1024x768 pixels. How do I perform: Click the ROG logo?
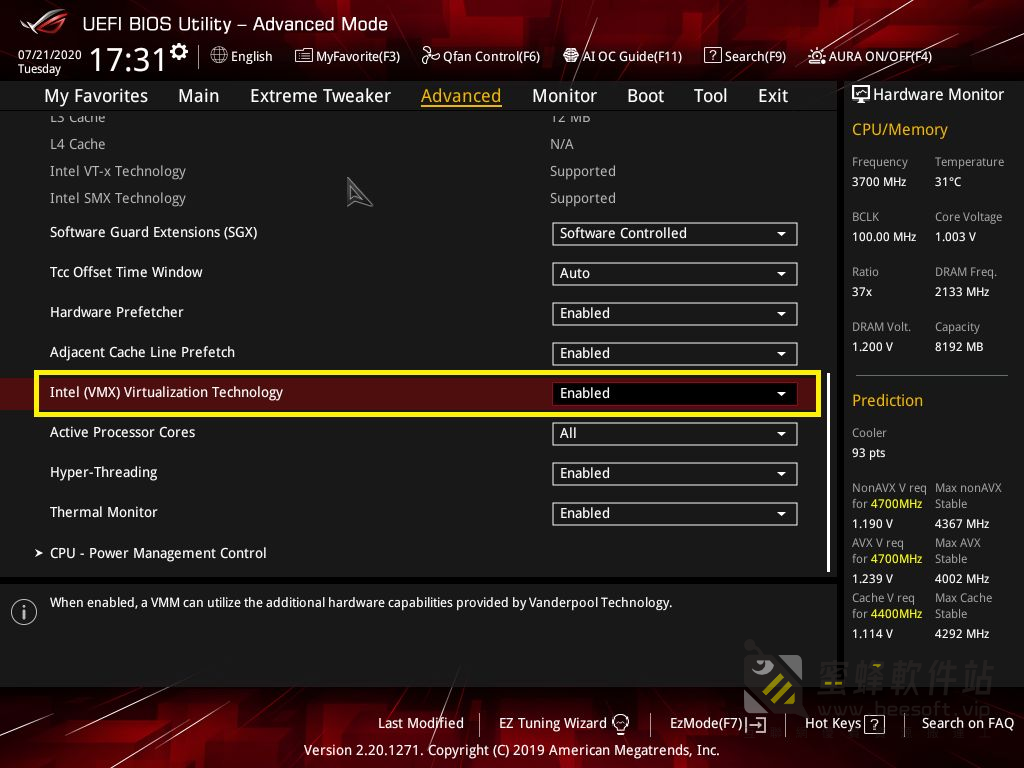[44, 23]
